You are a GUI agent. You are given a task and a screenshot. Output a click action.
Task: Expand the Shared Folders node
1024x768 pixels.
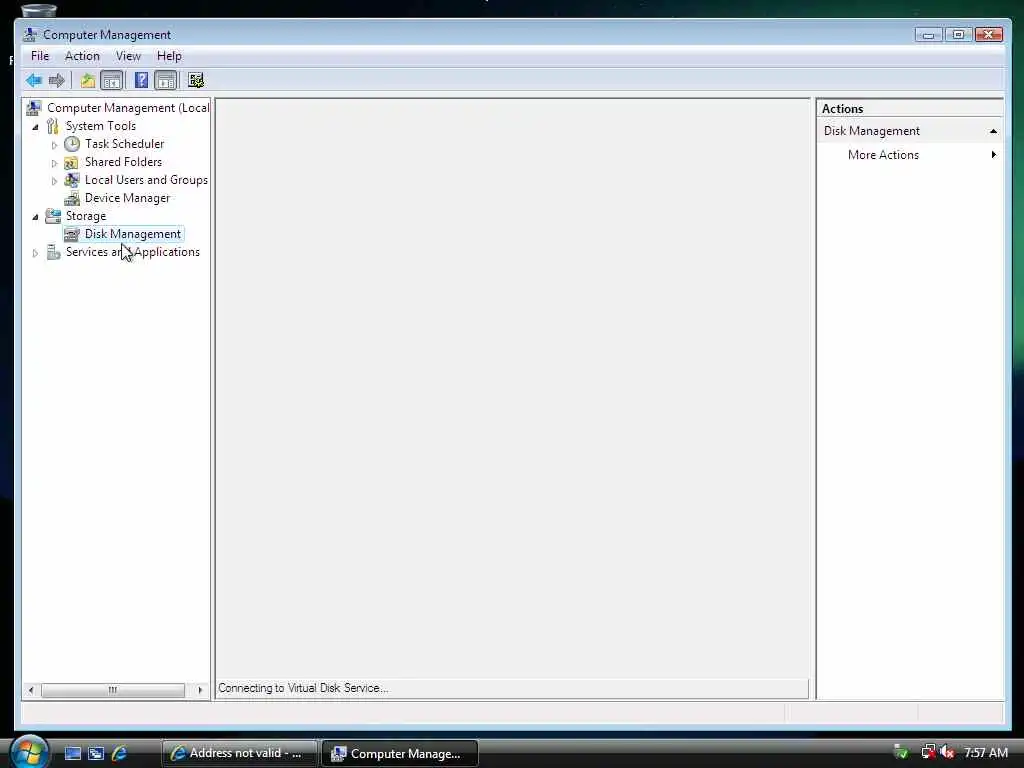tap(54, 163)
